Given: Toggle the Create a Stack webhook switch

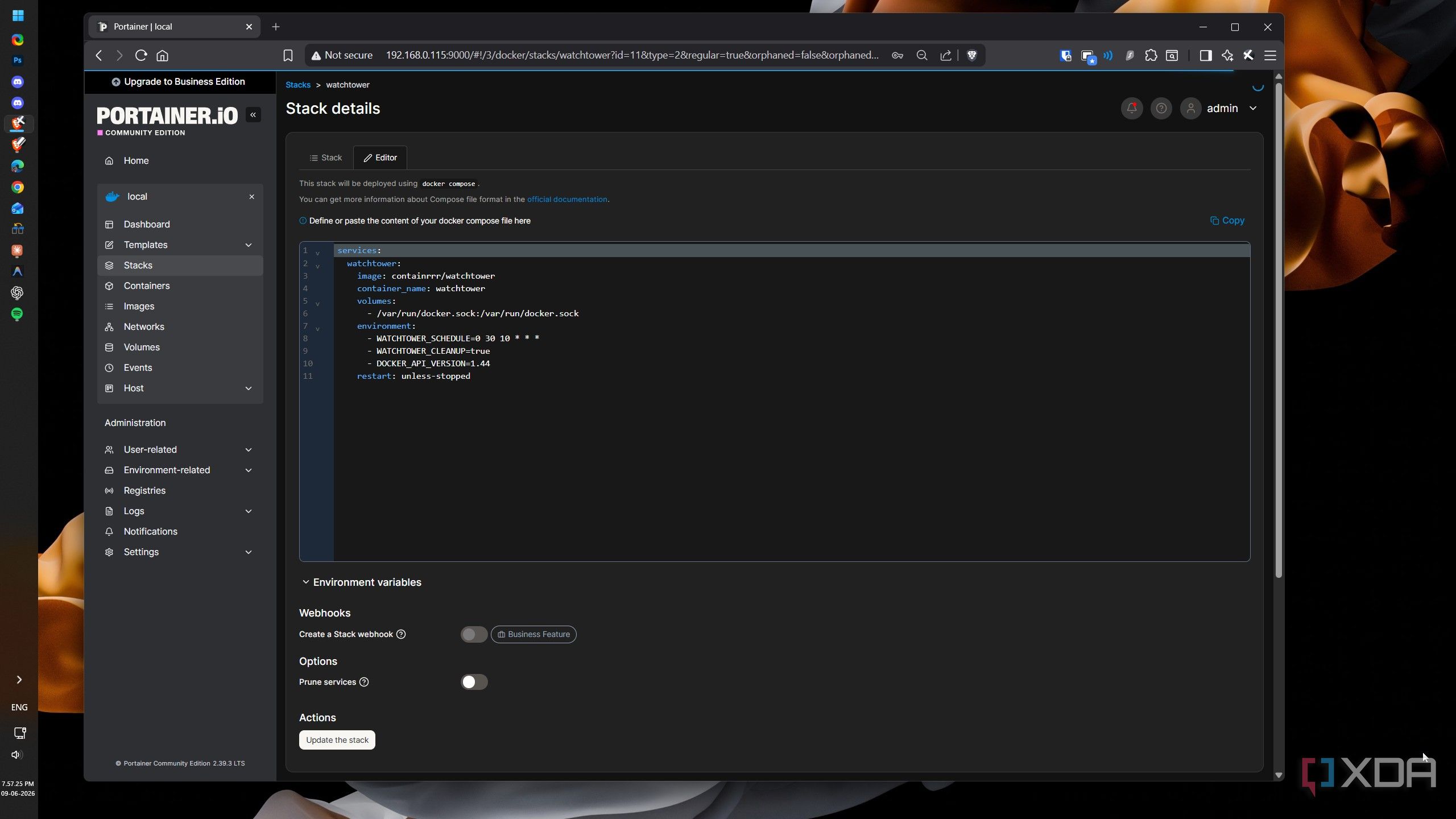Looking at the screenshot, I should [x=474, y=634].
